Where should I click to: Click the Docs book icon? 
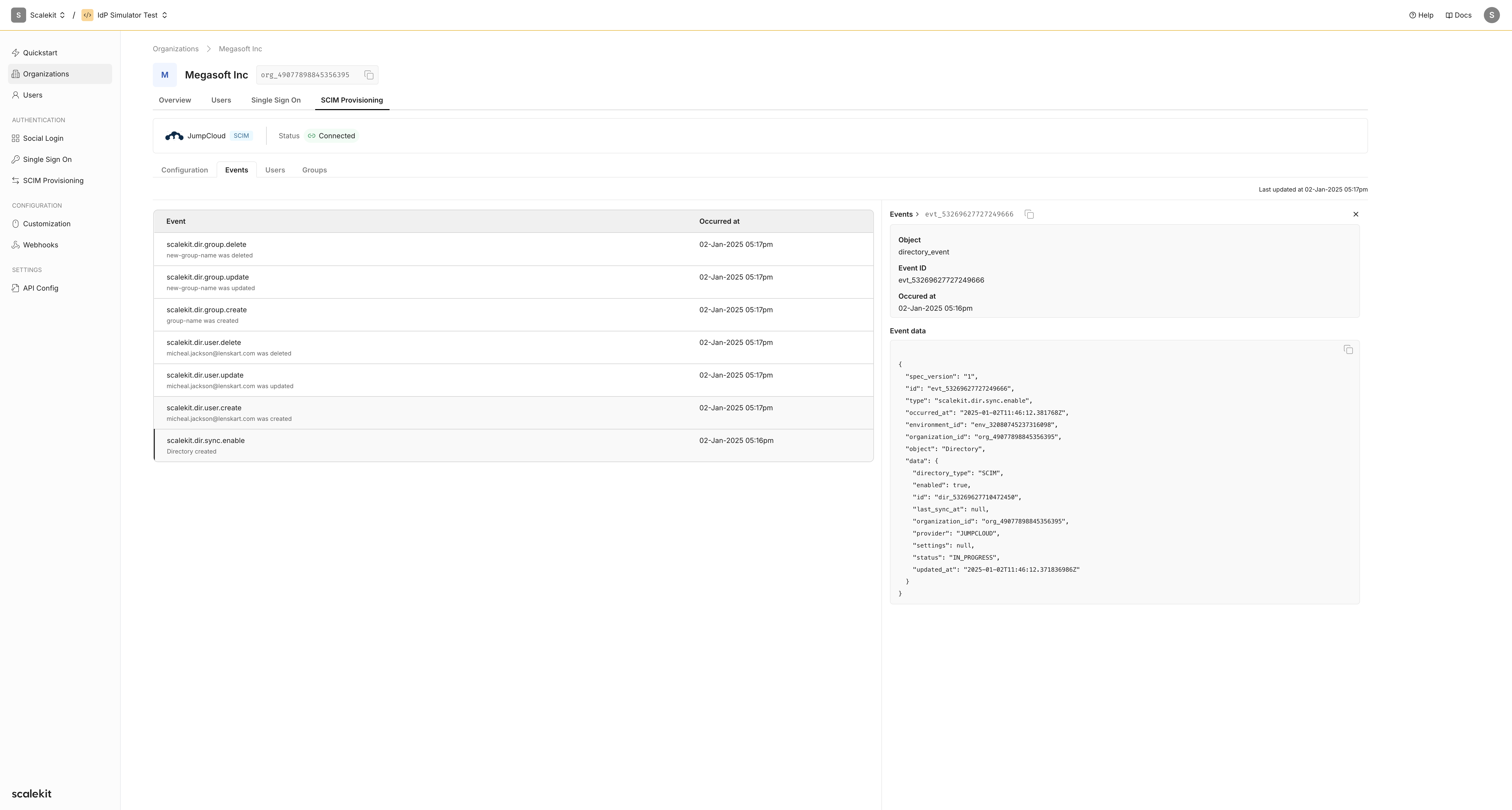point(1449,15)
